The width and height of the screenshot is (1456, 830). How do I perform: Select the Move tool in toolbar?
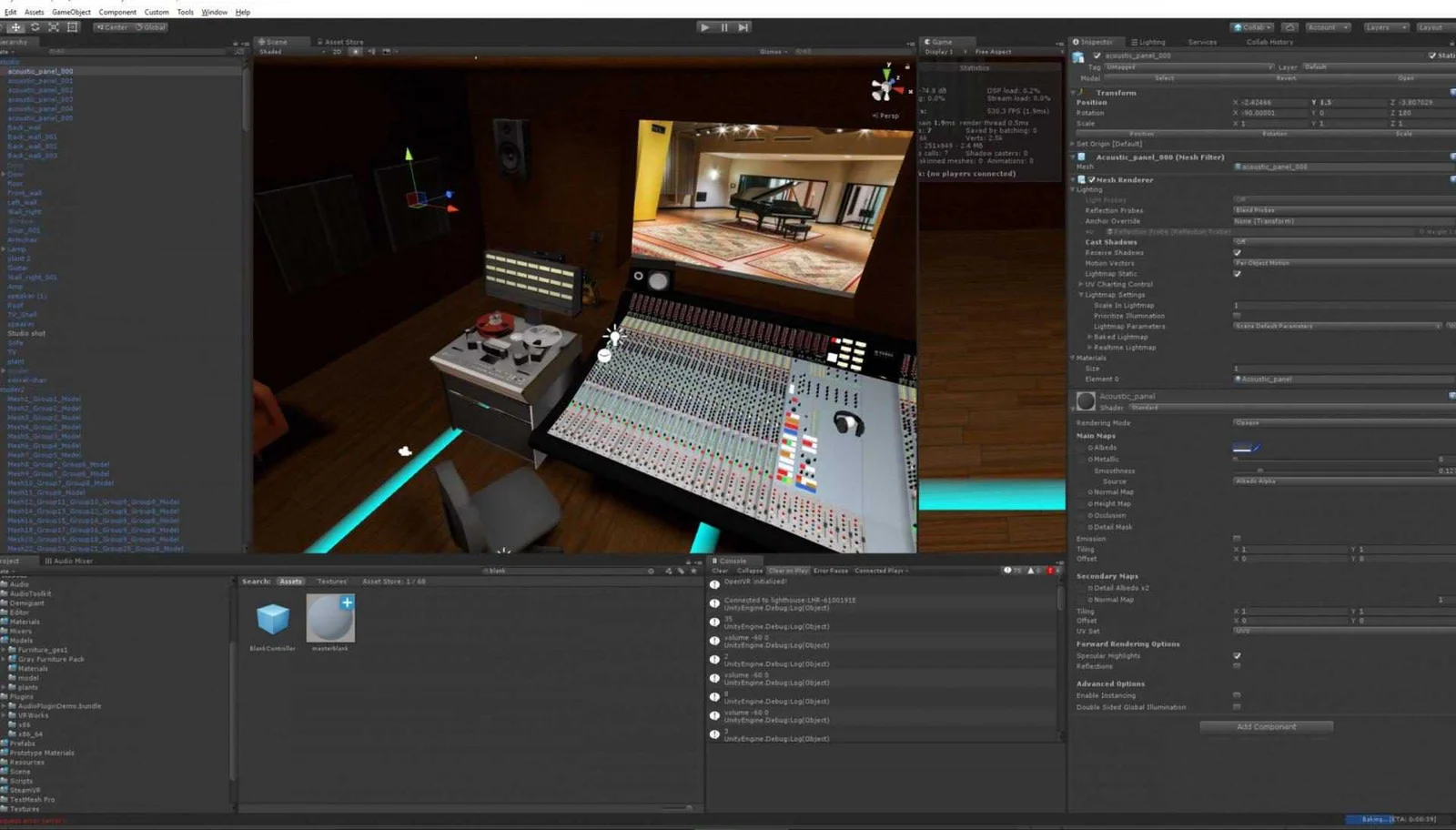15,27
